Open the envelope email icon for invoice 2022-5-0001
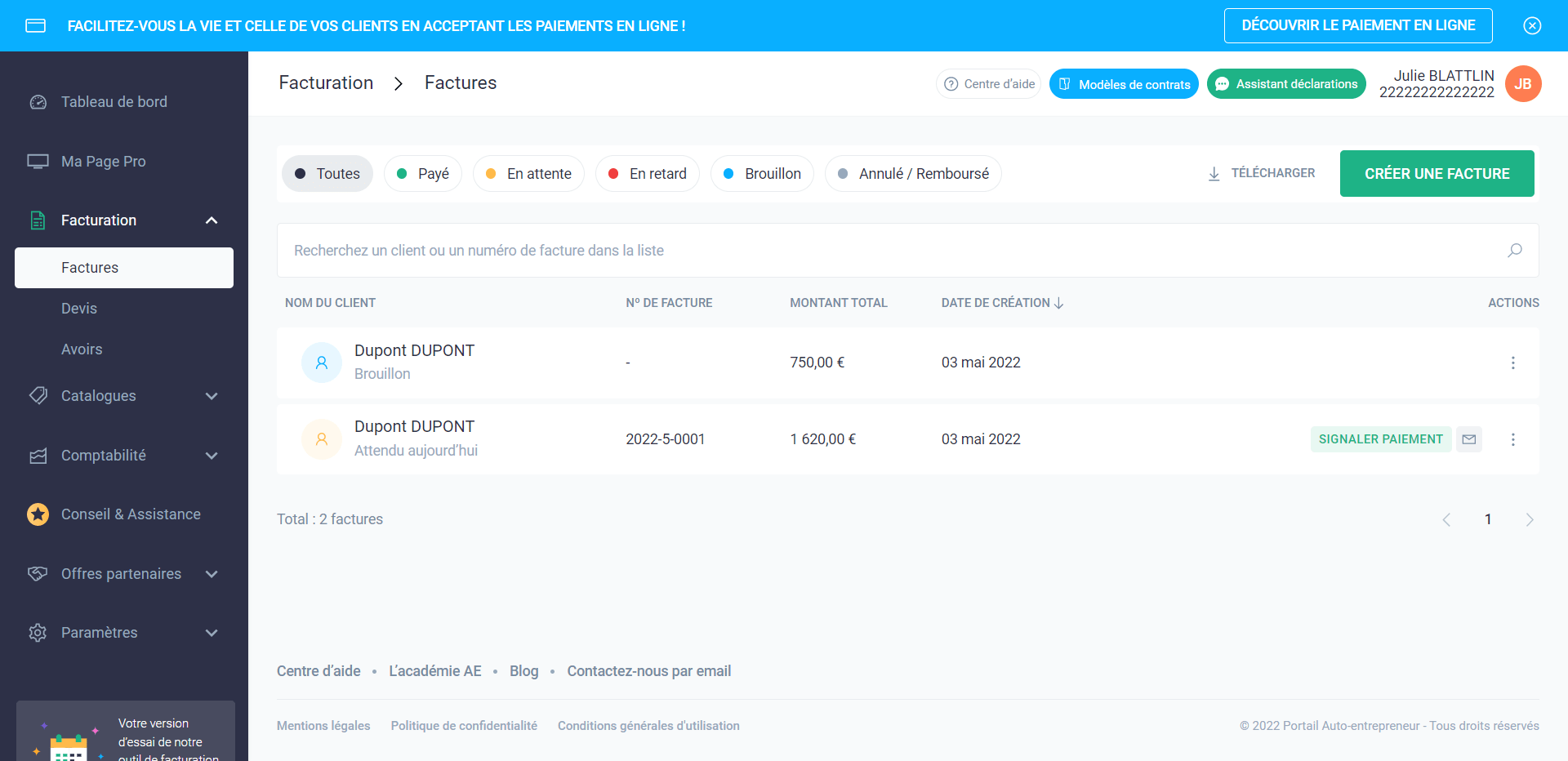This screenshot has width=1568, height=761. (1469, 439)
